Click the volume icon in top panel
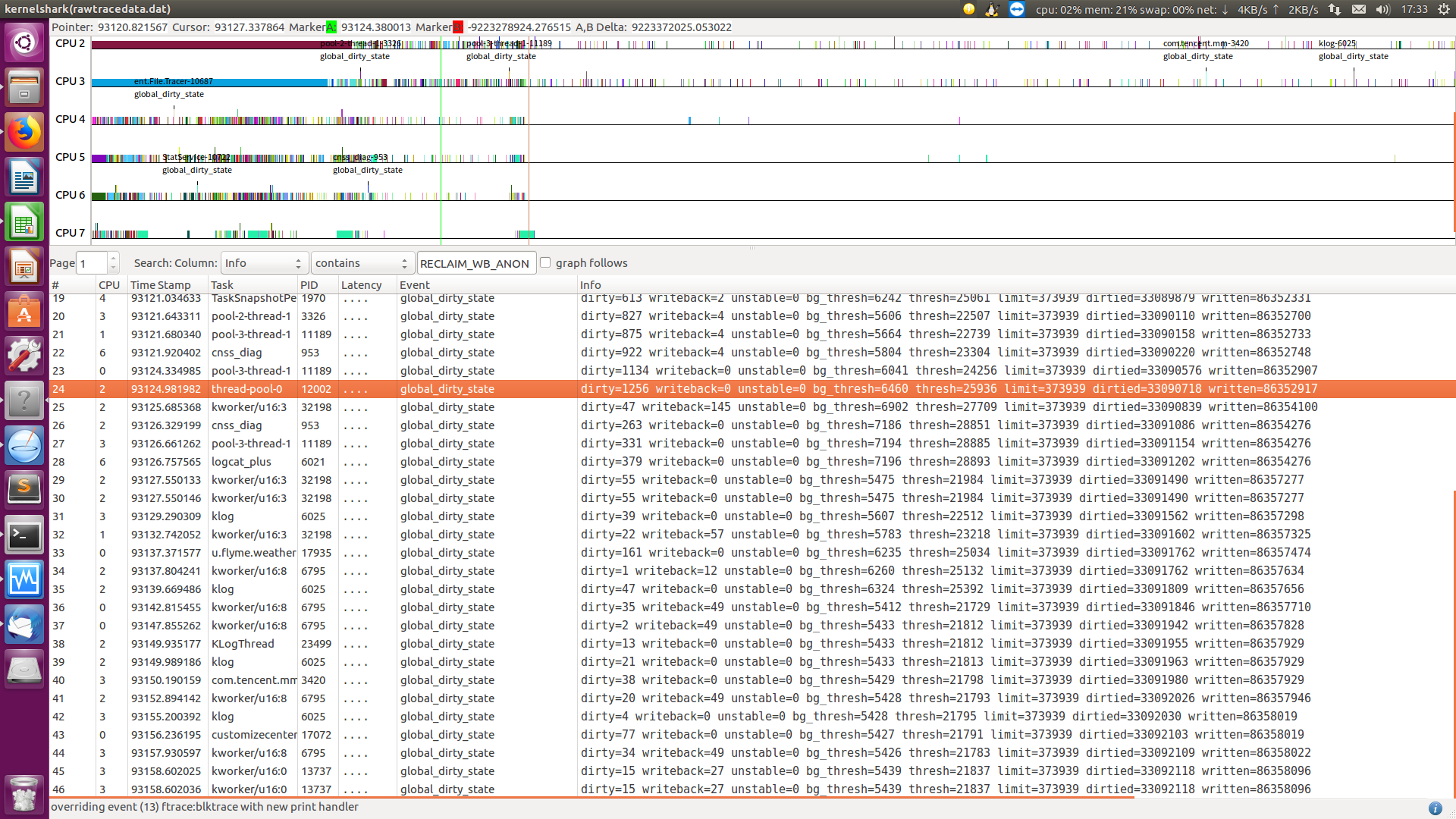This screenshot has width=1456, height=819. [1382, 9]
